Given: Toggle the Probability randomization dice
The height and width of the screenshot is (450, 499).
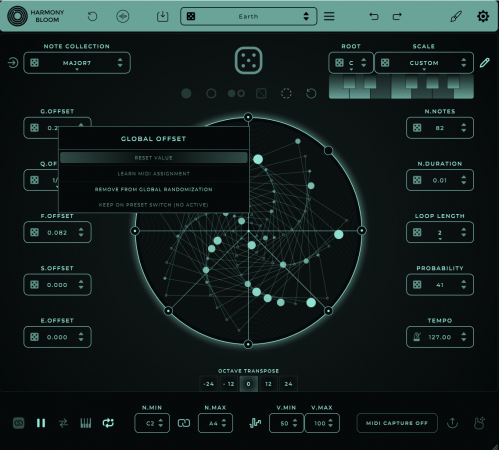Looking at the screenshot, I should tap(417, 285).
